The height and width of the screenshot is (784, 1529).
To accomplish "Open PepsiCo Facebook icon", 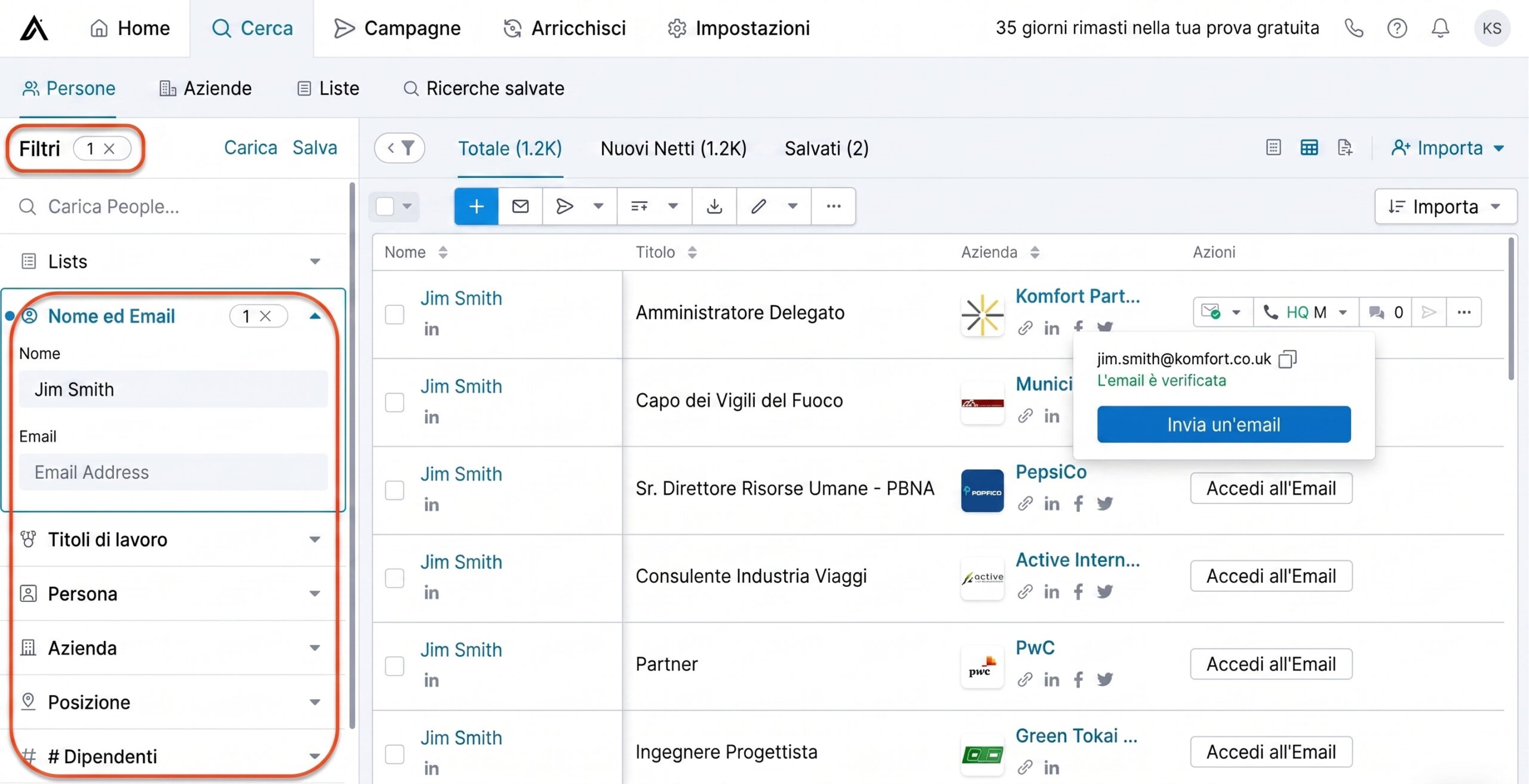I will [x=1078, y=504].
